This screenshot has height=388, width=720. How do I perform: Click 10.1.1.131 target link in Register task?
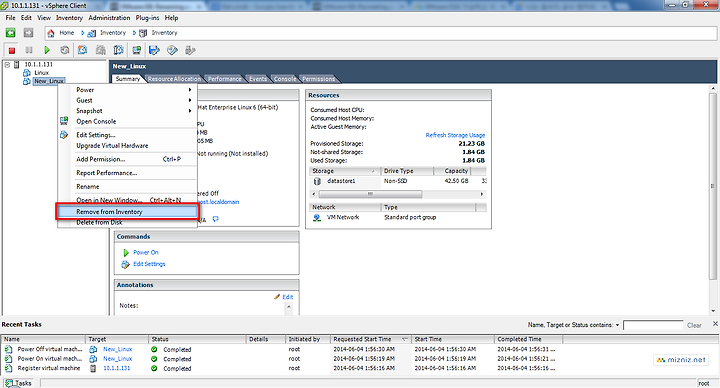(117, 368)
